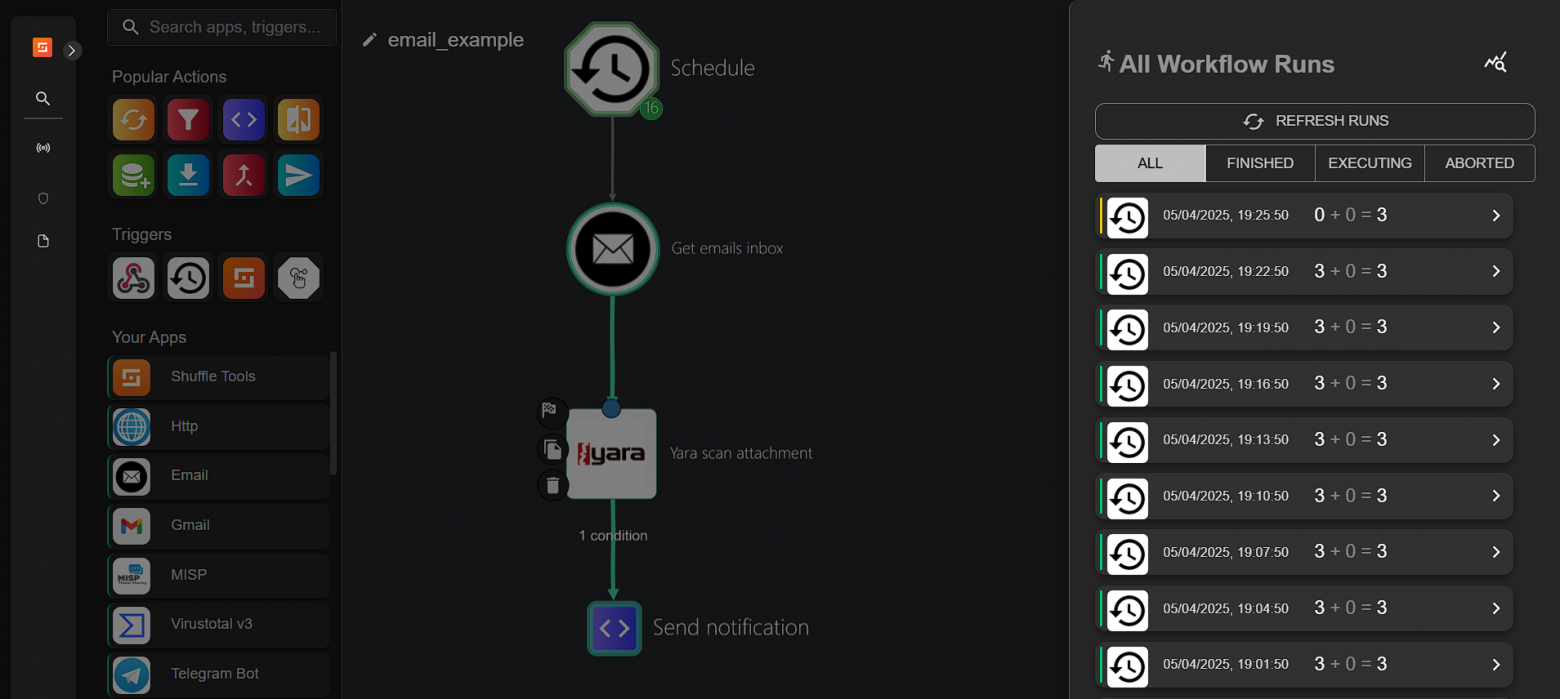Expand the 19:19:50 run chevron

(x=1496, y=327)
